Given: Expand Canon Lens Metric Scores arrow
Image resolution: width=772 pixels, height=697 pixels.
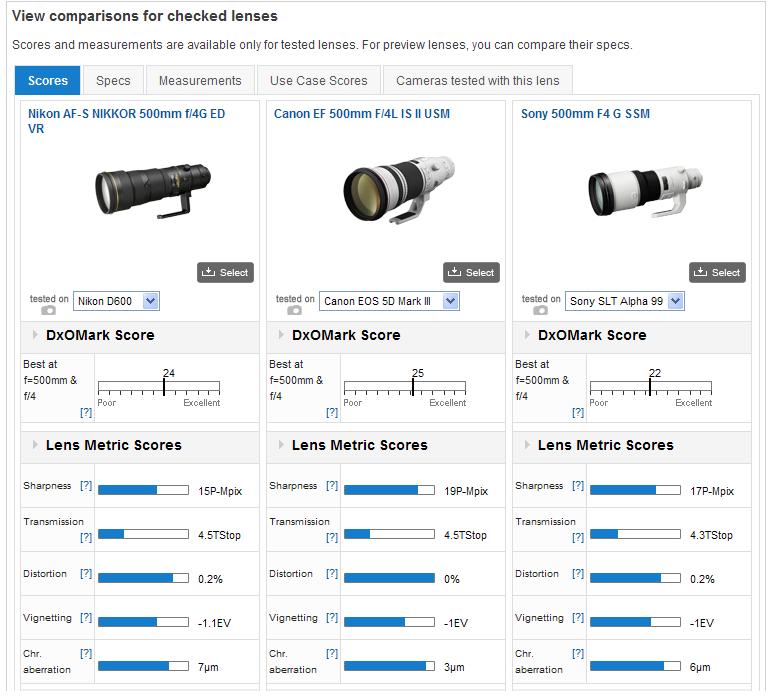Looking at the screenshot, I should click(x=281, y=445).
